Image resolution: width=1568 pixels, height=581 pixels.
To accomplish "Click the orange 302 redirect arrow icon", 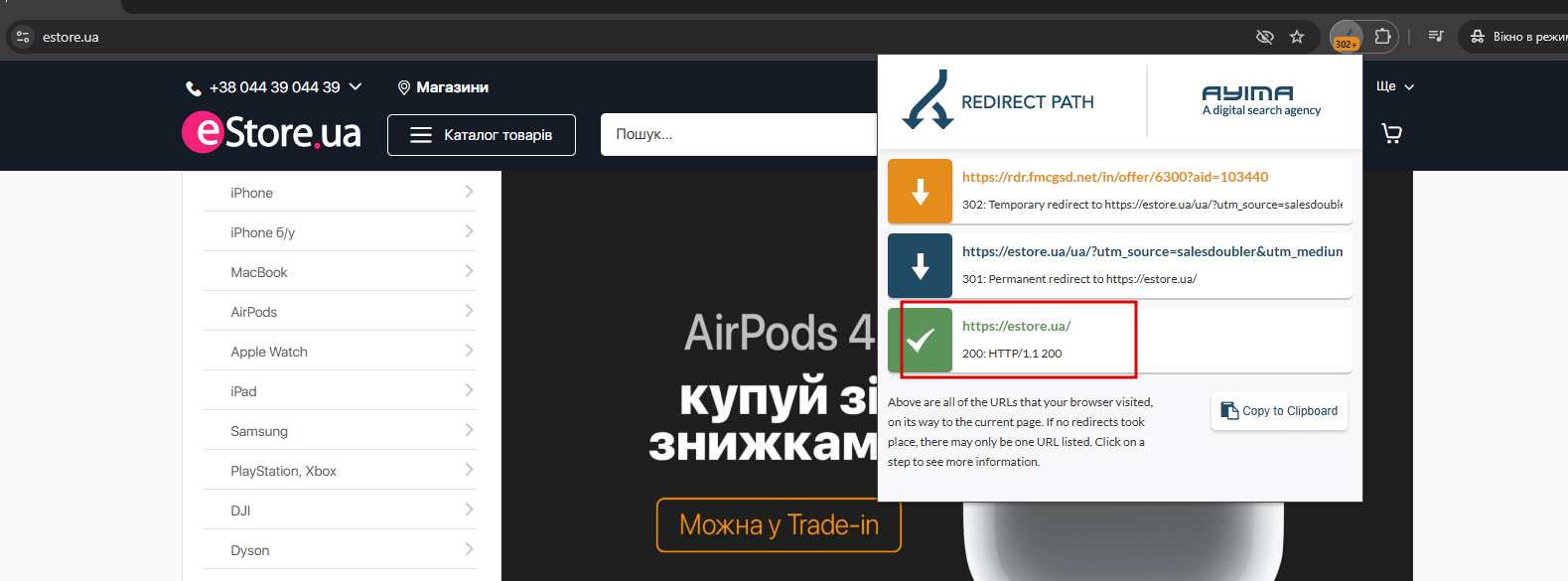I will [x=920, y=192].
